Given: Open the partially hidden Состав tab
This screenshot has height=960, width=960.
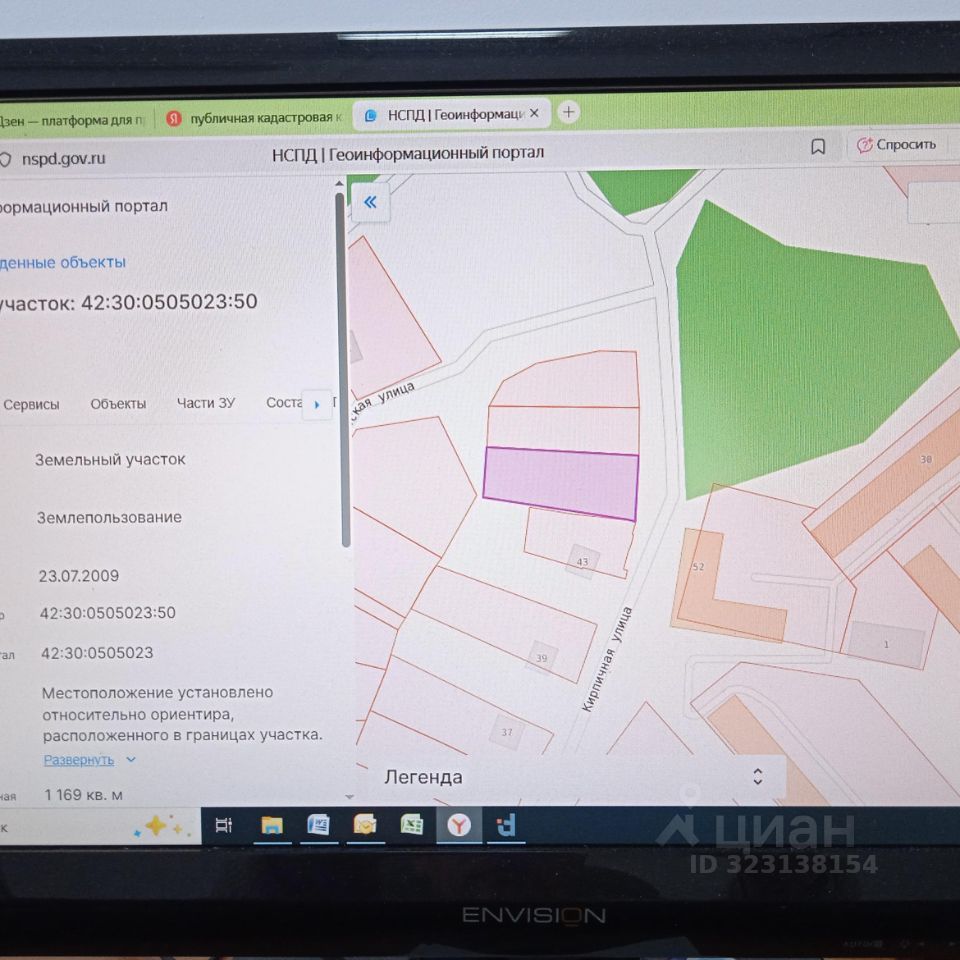Looking at the screenshot, I should coord(284,402).
